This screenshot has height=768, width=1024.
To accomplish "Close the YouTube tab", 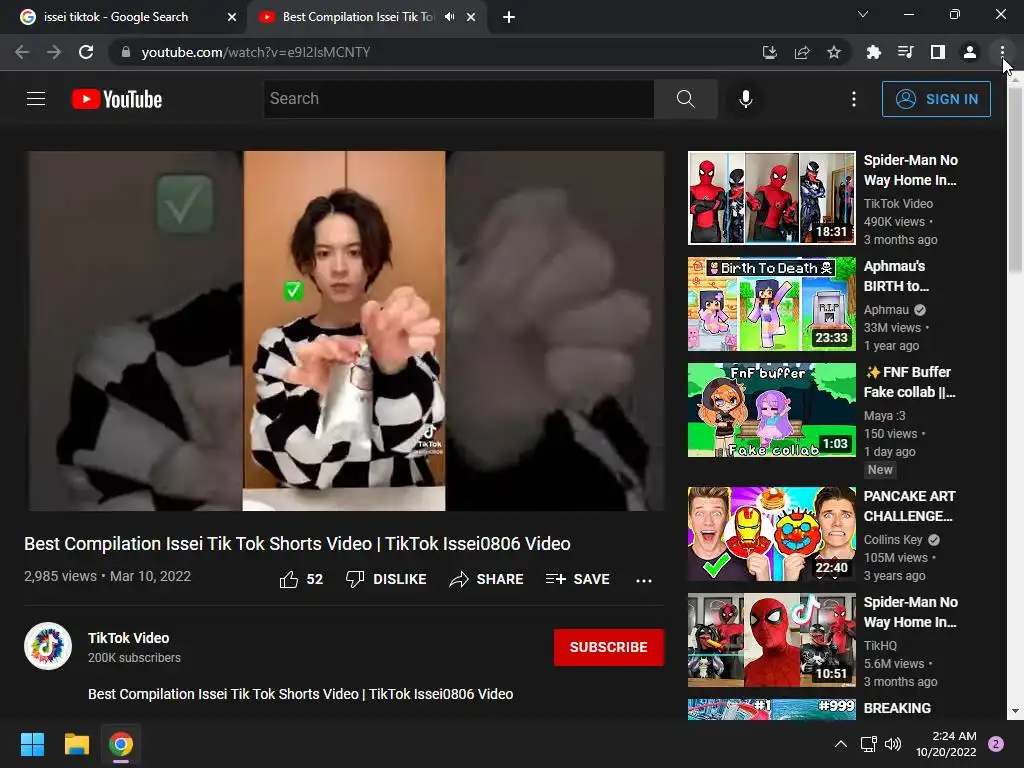I will point(471,17).
